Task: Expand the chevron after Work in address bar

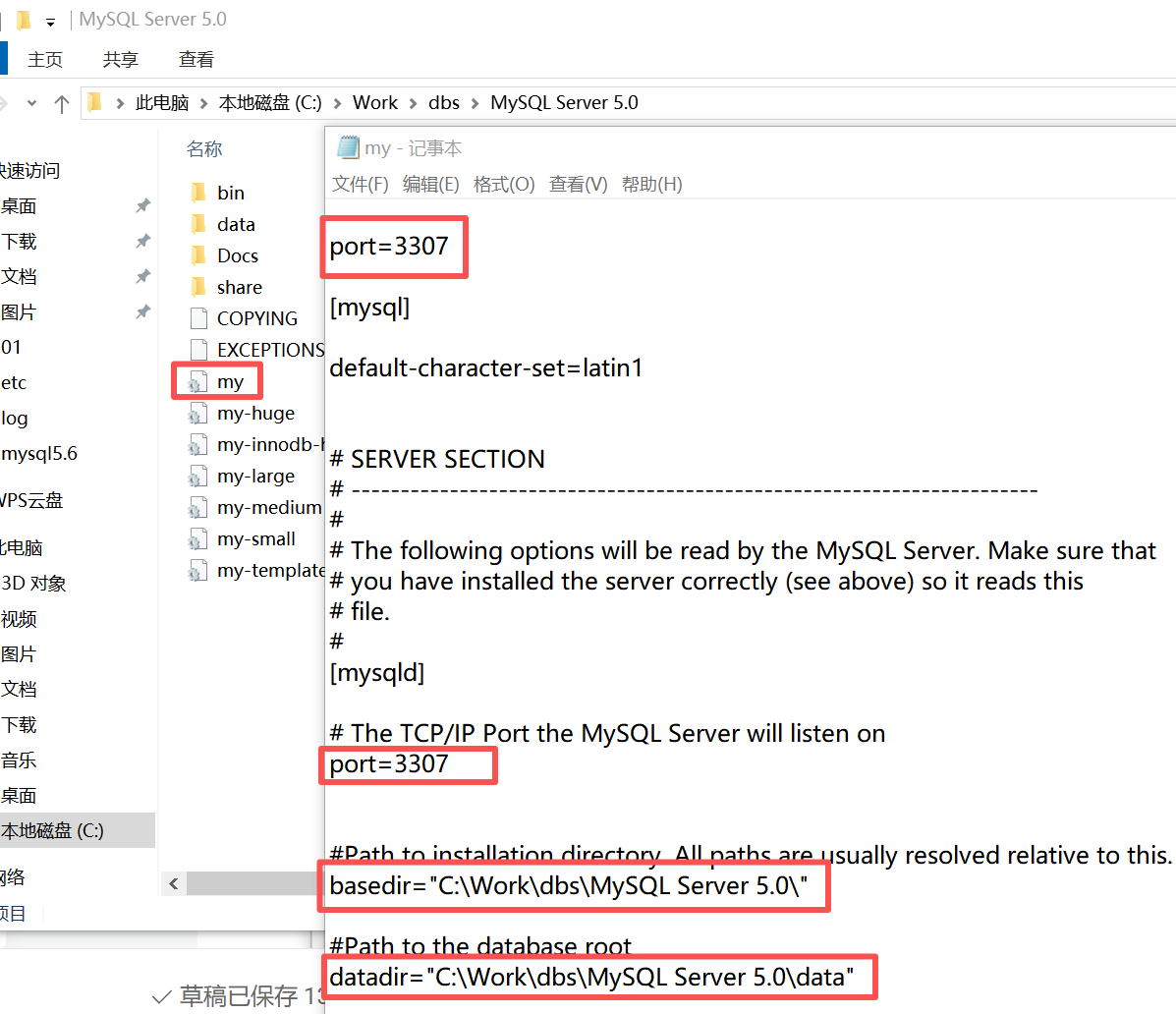Action: point(414,103)
